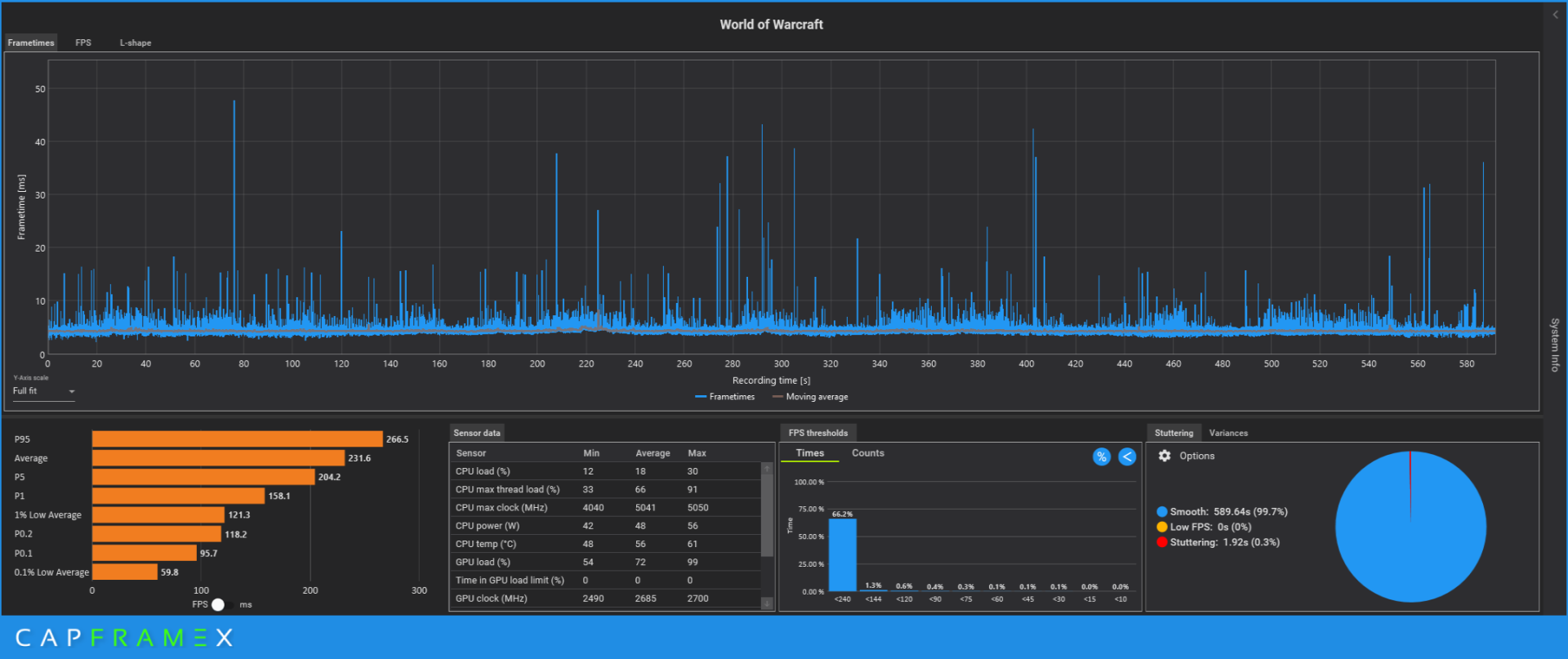Click the CapFrameX logo
This screenshot has width=1568, height=659.
click(124, 638)
